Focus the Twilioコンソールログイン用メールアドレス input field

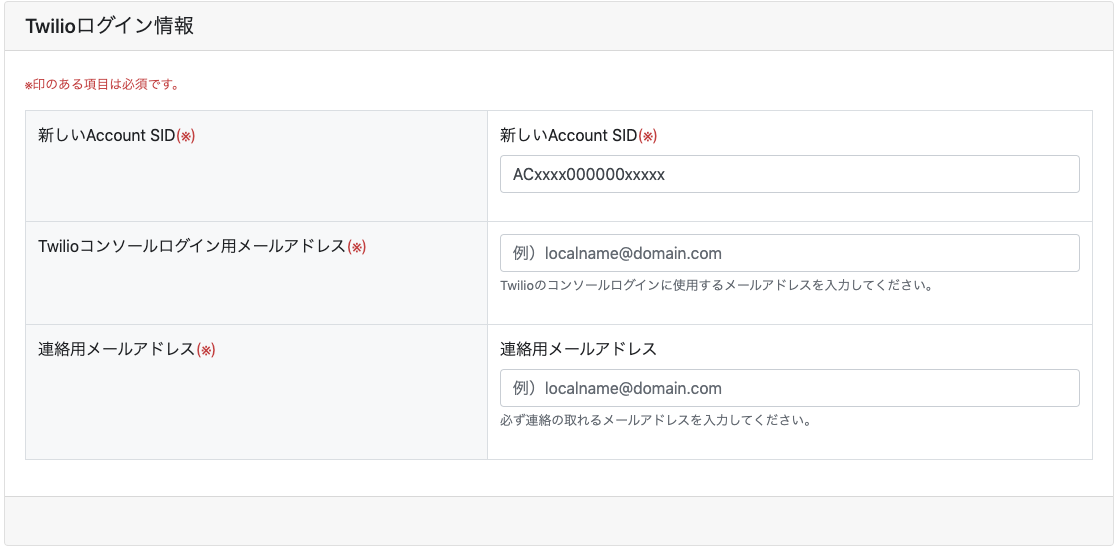coord(789,253)
